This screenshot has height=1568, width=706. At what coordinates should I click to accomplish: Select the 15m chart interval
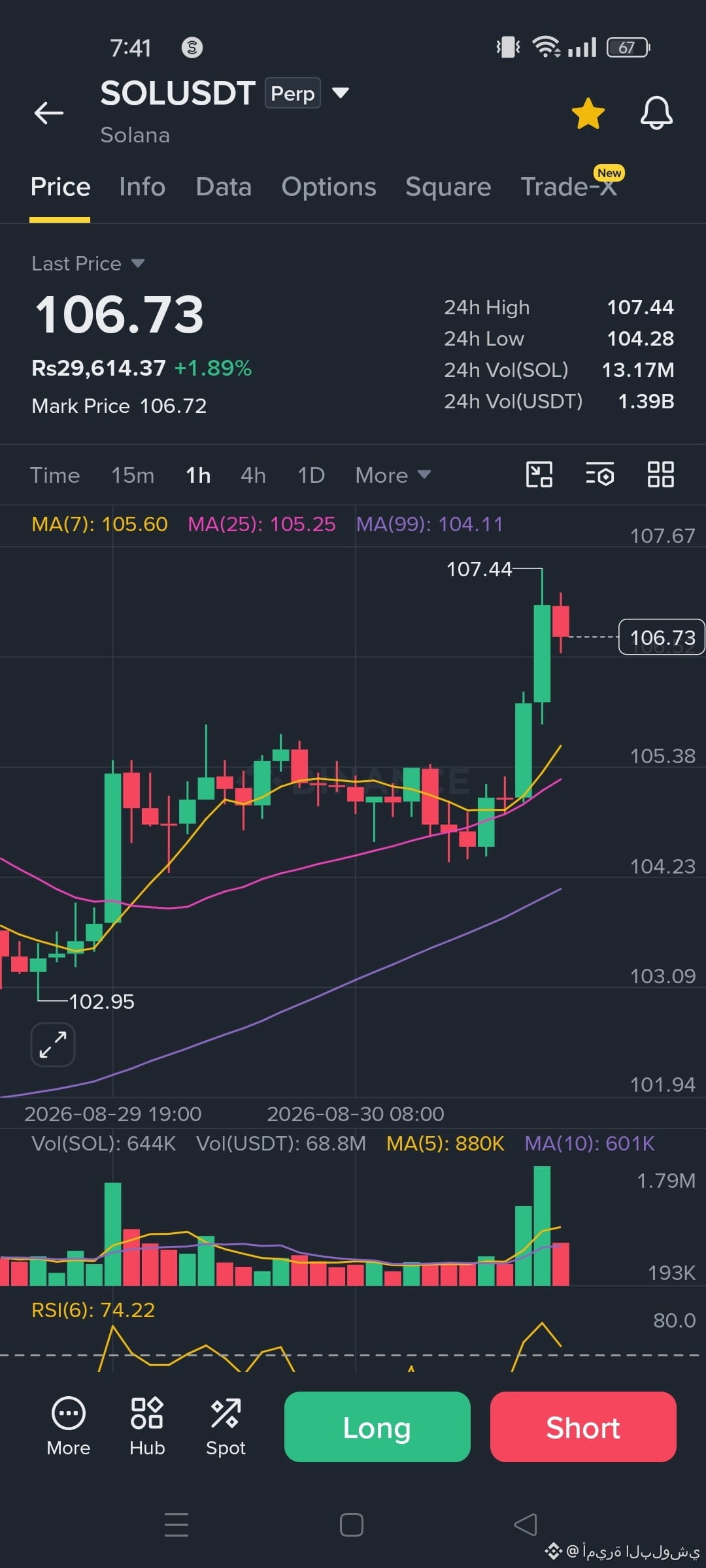(x=133, y=475)
